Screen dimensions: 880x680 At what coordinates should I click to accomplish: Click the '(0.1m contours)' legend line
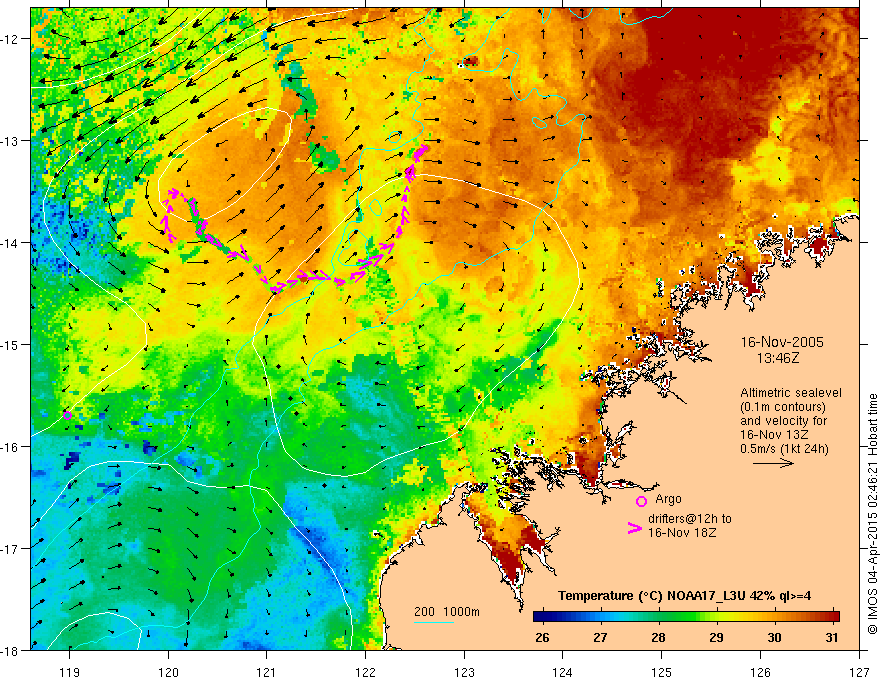(783, 407)
